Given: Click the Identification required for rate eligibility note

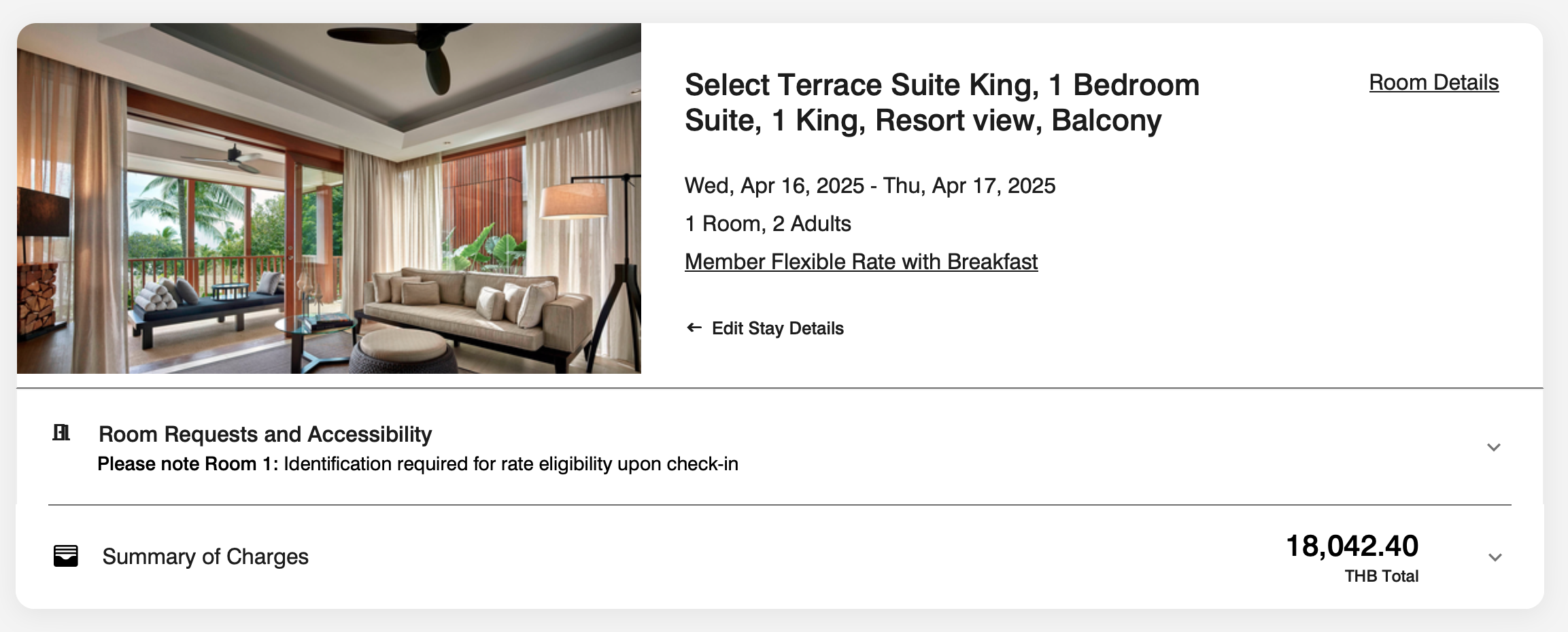Looking at the screenshot, I should [x=511, y=464].
